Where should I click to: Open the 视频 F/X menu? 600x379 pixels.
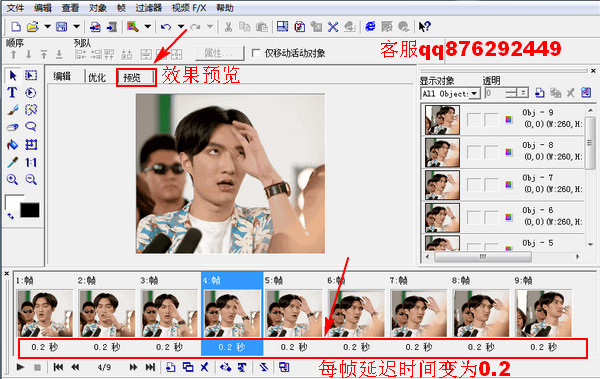189,8
